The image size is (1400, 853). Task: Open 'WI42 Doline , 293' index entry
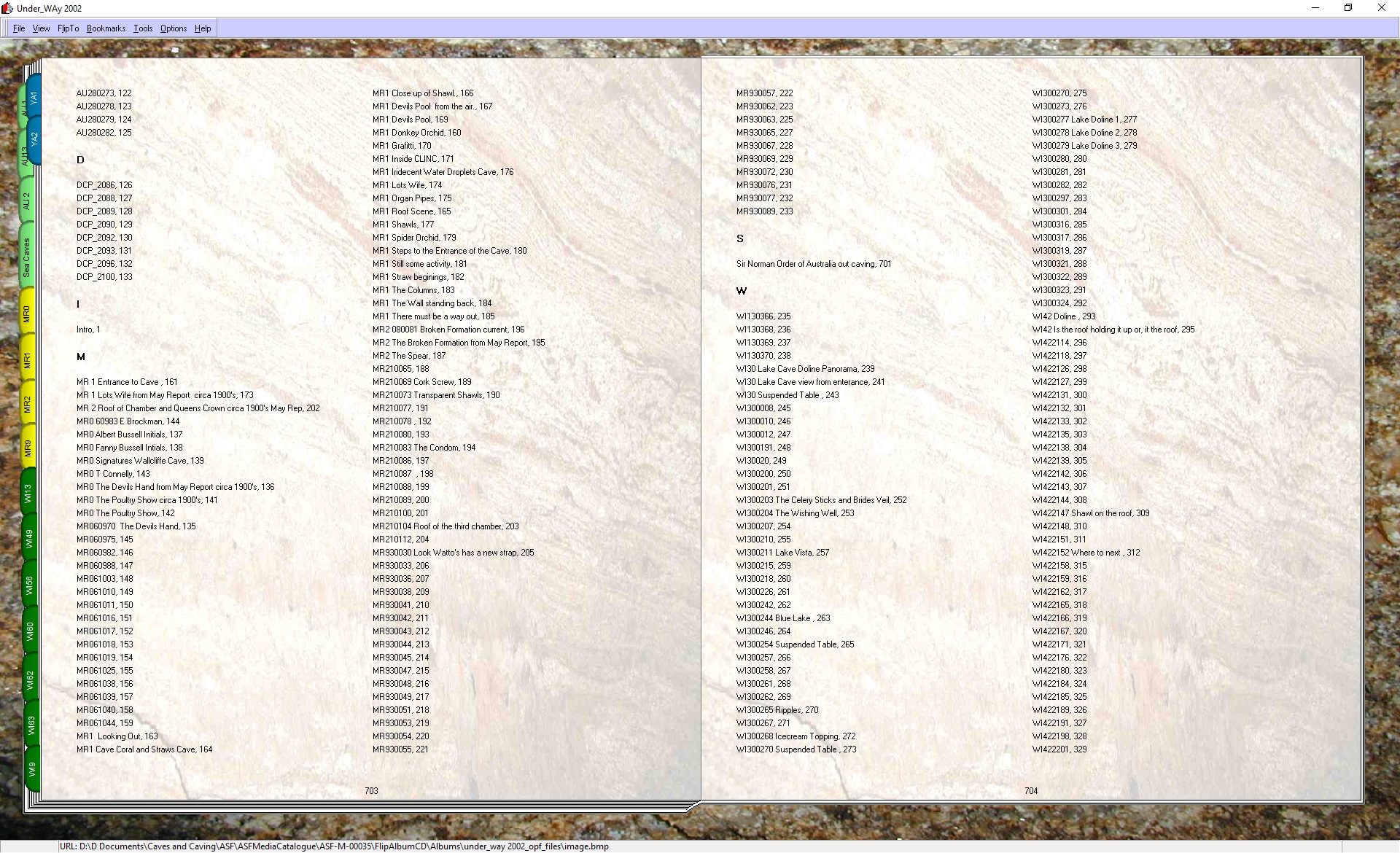(1064, 316)
